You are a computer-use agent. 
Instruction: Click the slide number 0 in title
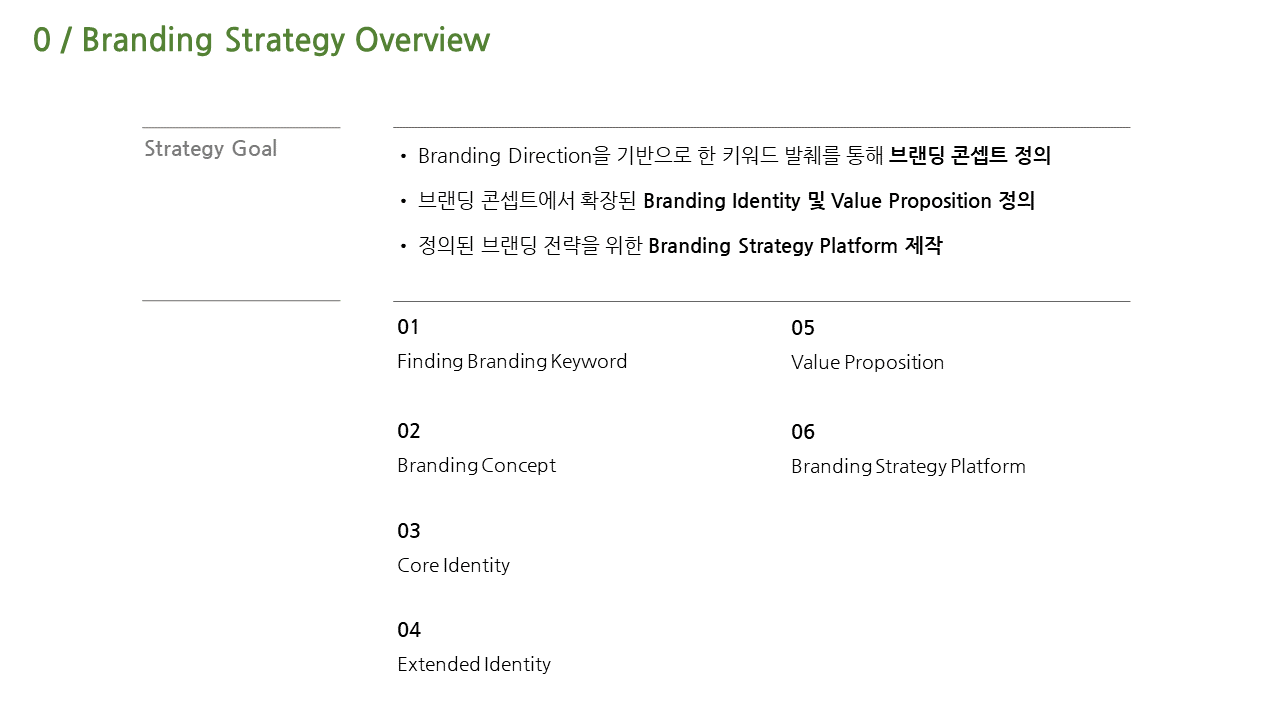pyautogui.click(x=41, y=40)
